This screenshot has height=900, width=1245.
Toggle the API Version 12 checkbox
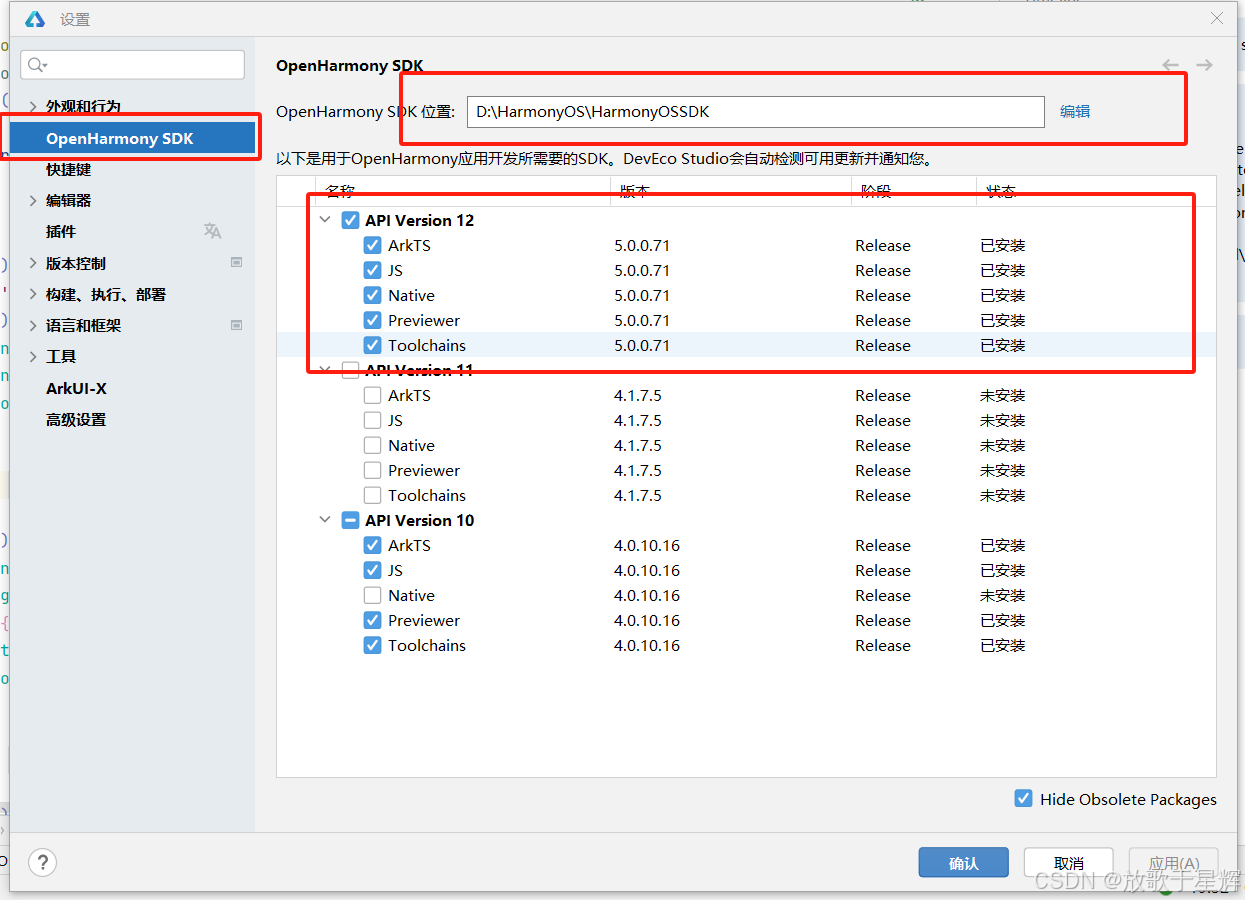pos(350,220)
